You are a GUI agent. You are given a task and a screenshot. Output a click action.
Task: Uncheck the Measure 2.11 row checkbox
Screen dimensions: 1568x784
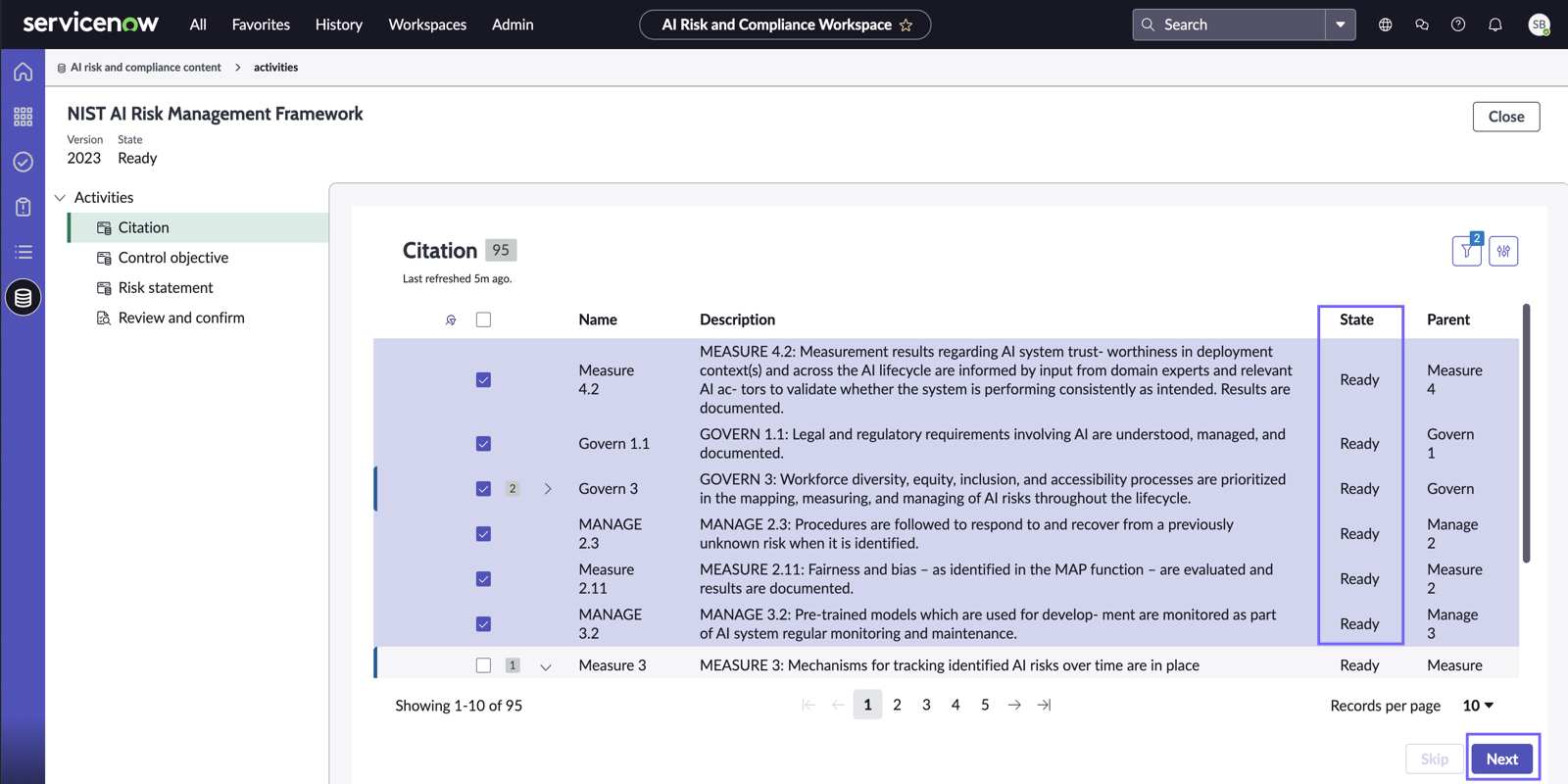483,578
